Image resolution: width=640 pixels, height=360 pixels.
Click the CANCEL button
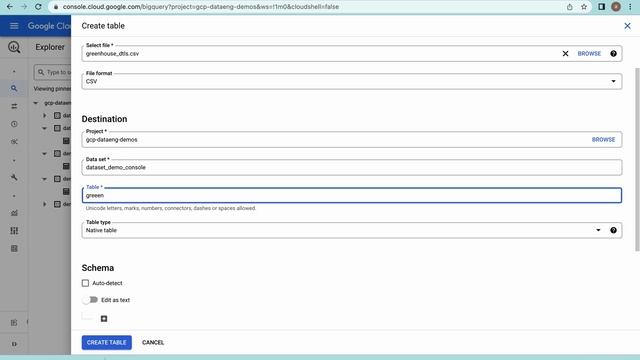point(153,342)
